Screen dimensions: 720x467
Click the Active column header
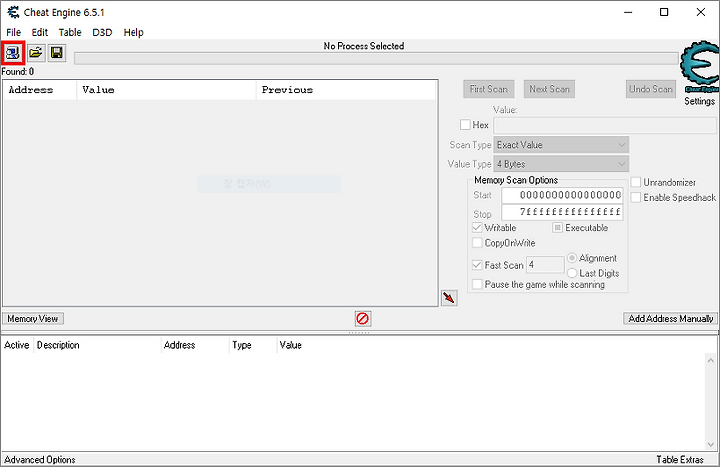point(17,345)
